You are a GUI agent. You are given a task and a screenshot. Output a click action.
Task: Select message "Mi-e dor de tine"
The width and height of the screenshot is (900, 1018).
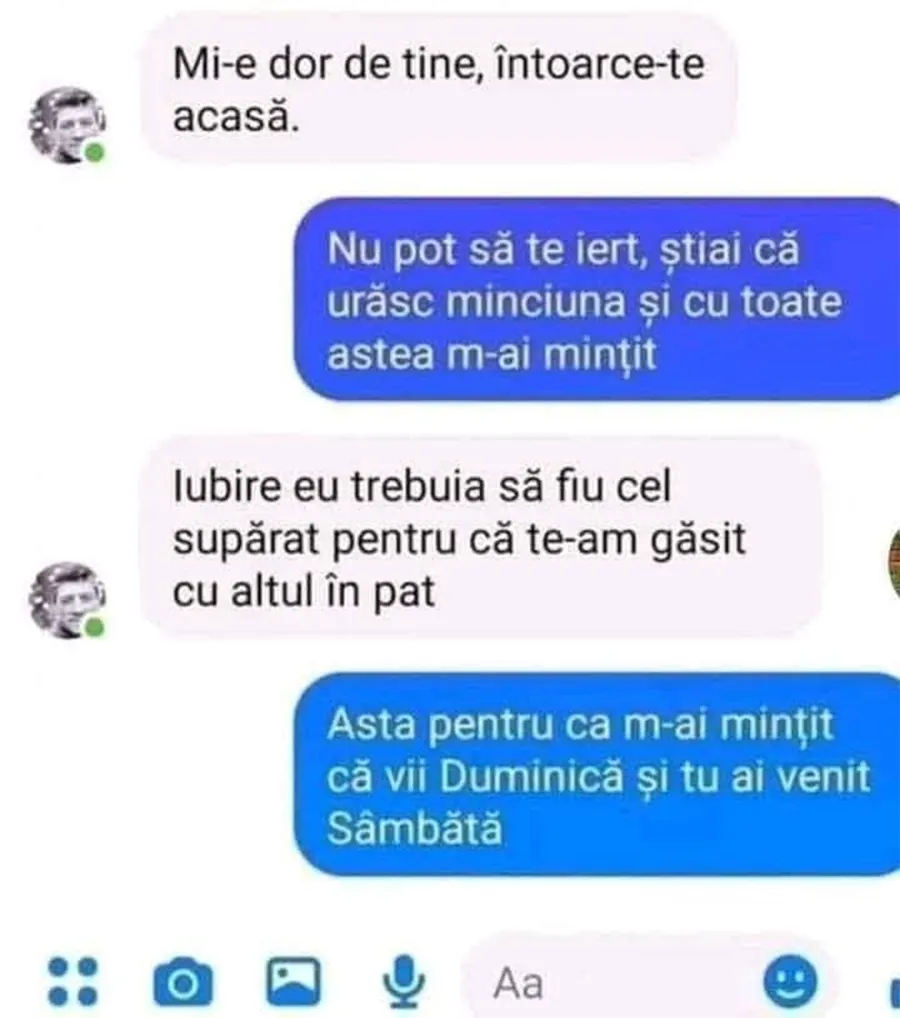tap(439, 90)
